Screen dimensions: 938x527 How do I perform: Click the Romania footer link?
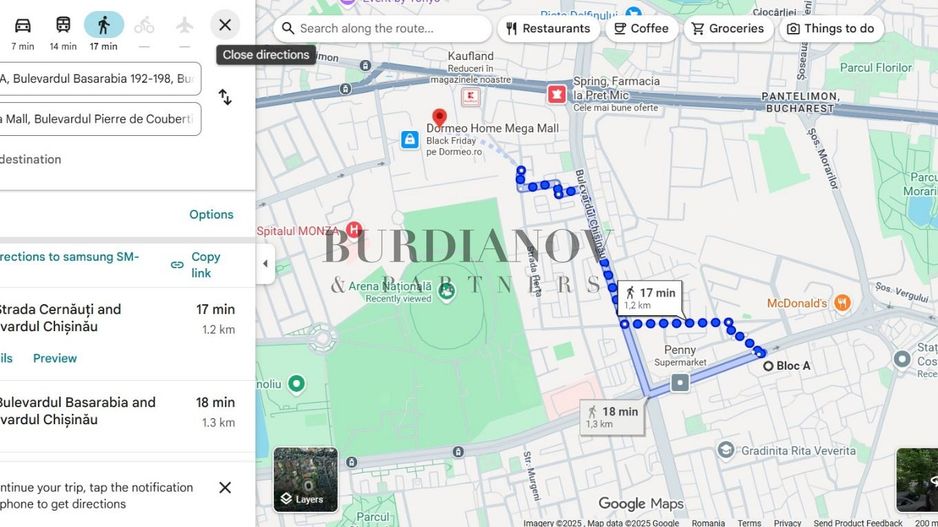click(708, 523)
